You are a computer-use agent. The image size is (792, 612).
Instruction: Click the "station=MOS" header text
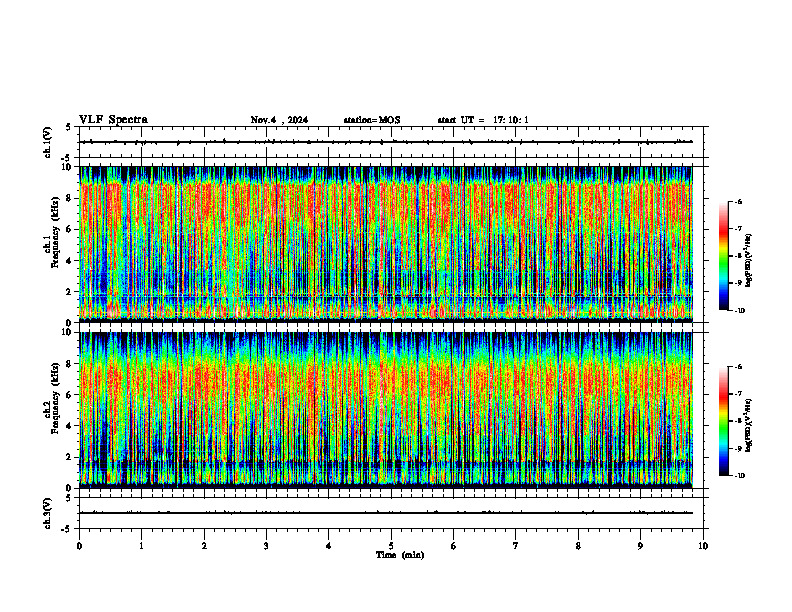coord(372,120)
